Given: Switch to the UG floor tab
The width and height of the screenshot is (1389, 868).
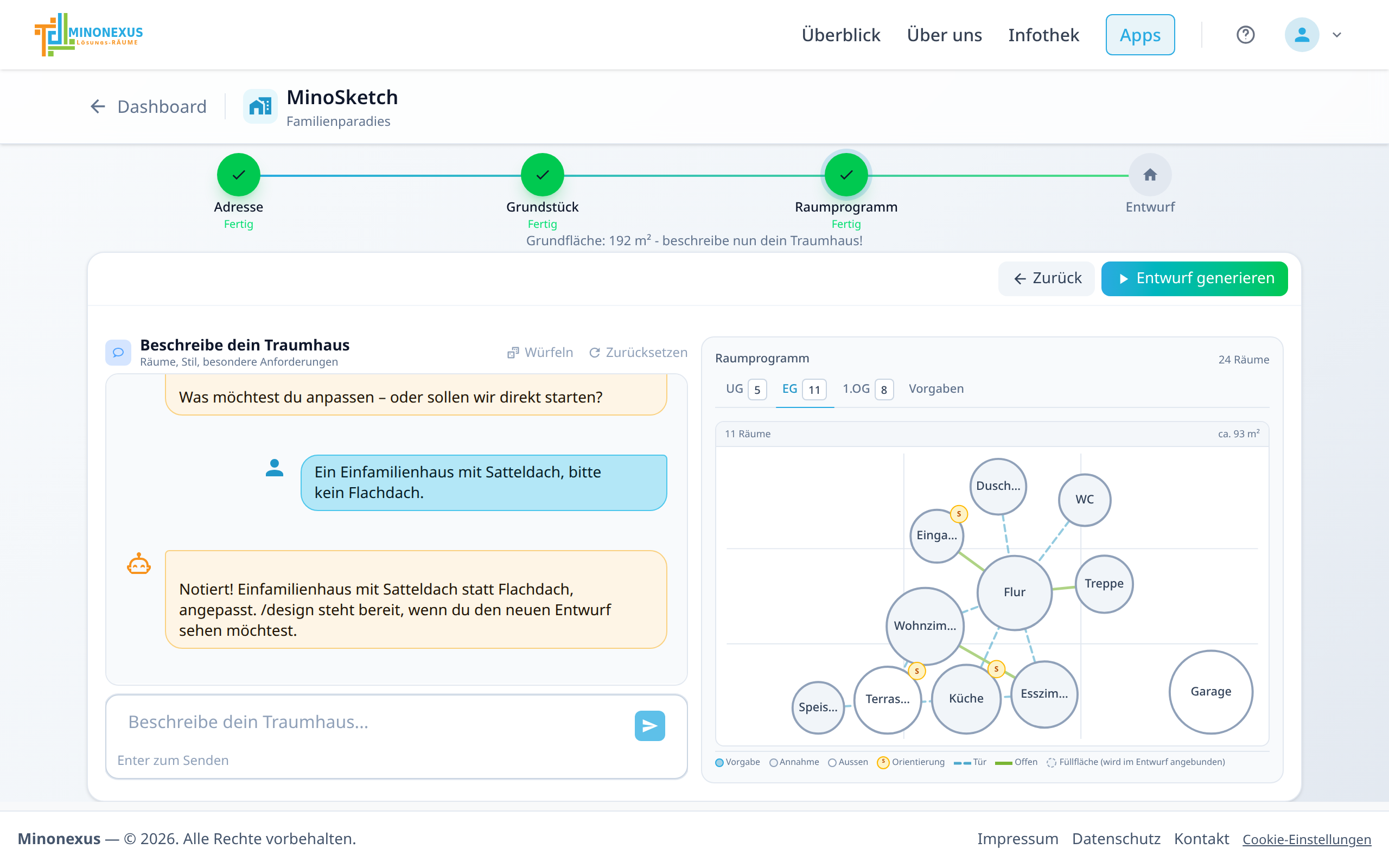Looking at the screenshot, I should (x=745, y=389).
